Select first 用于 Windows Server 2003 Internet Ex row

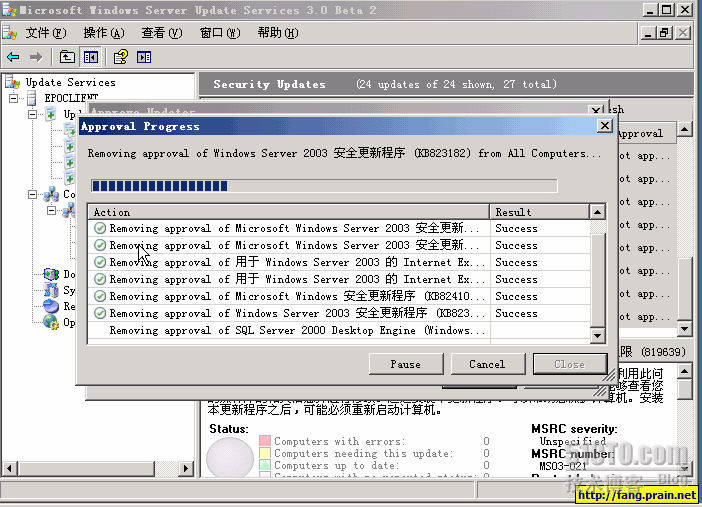click(x=339, y=262)
